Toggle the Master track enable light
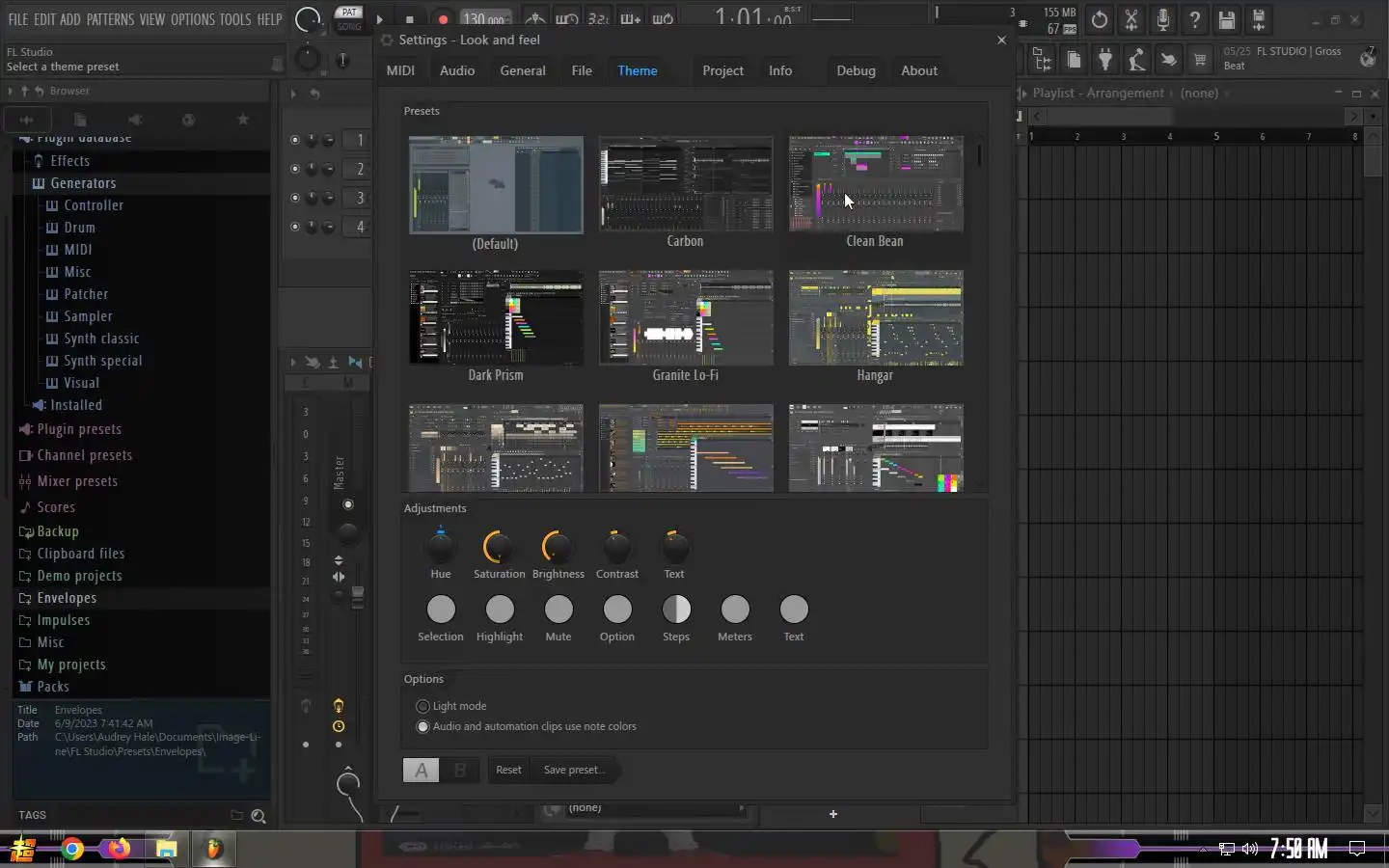Image resolution: width=1389 pixels, height=868 pixels. point(348,504)
